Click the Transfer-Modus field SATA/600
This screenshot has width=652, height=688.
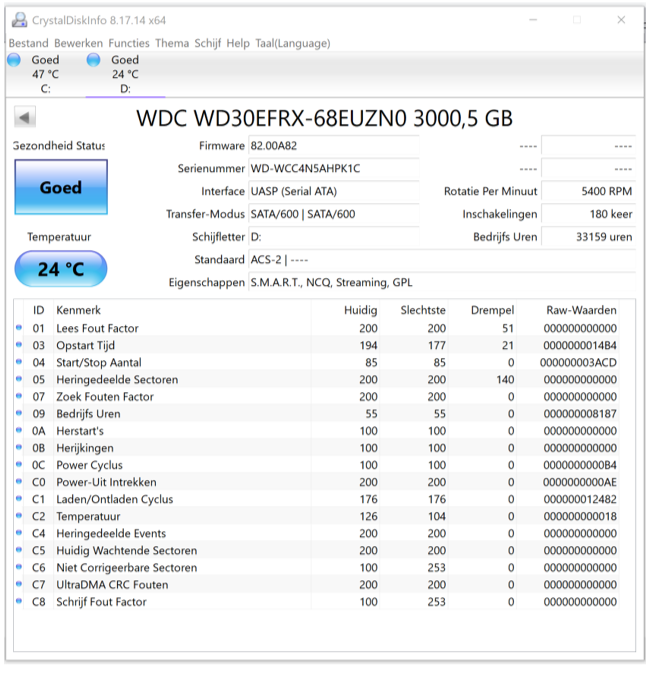pos(333,214)
